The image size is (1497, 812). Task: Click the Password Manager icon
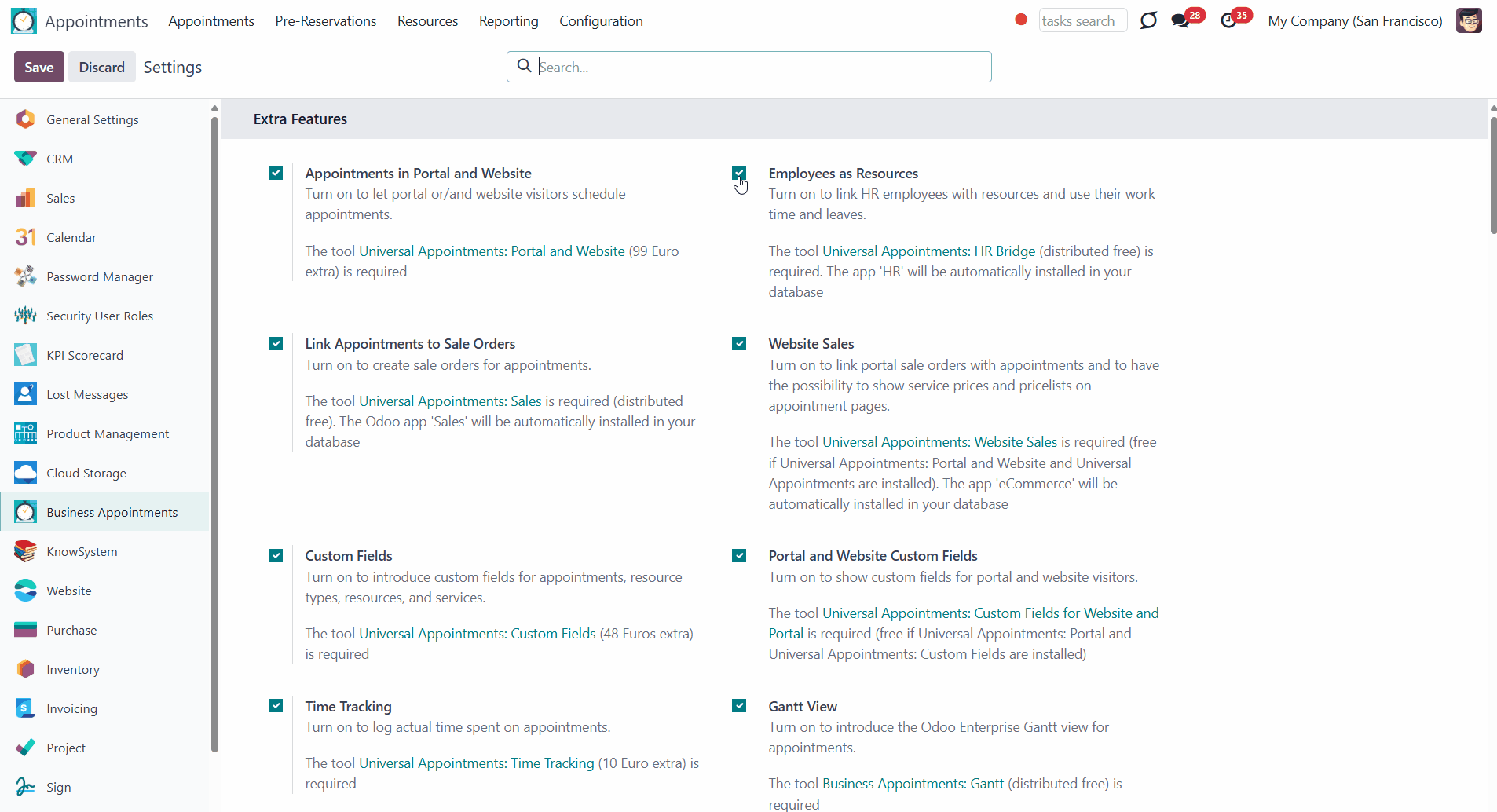click(25, 276)
